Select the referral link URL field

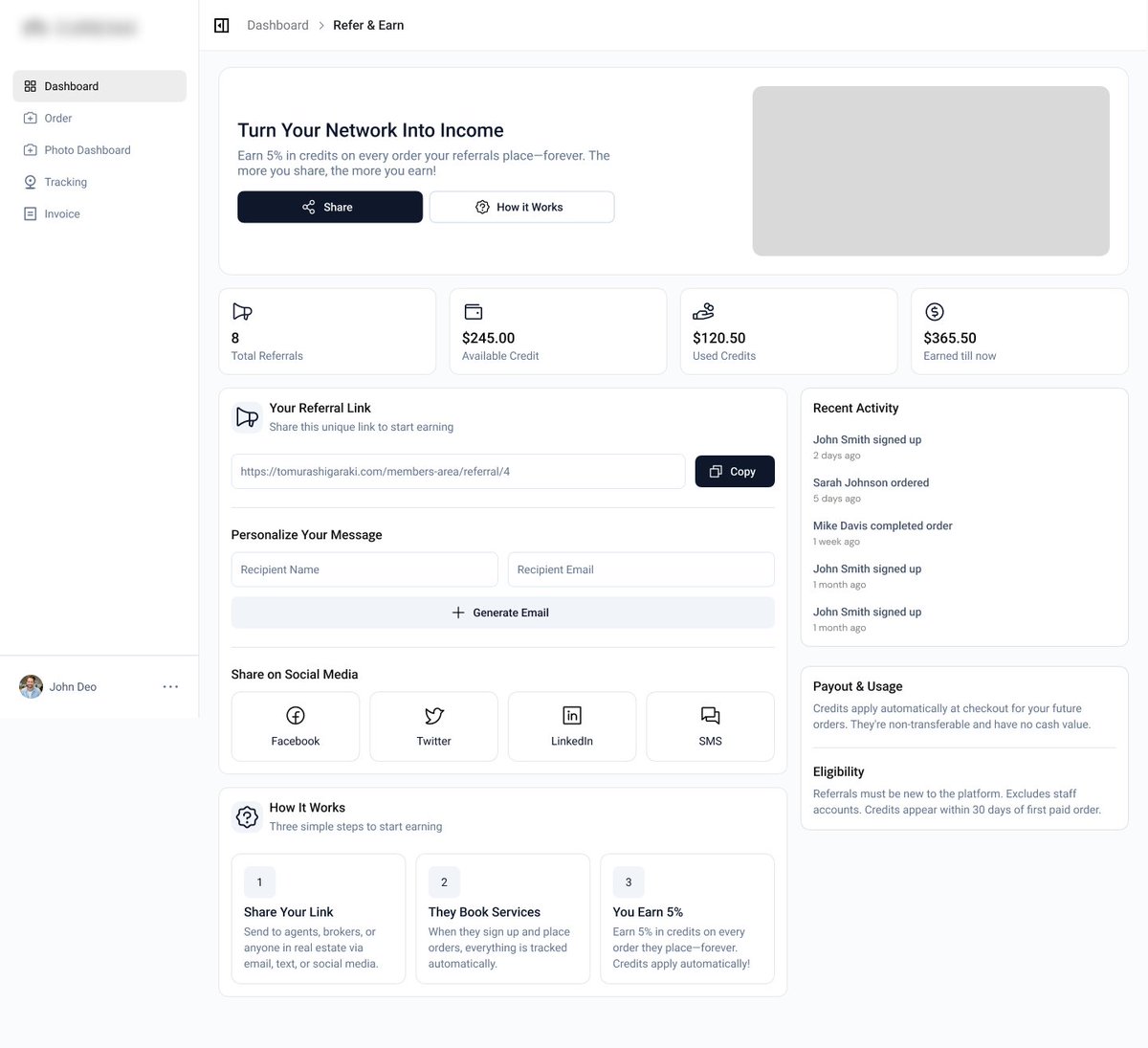click(x=458, y=472)
